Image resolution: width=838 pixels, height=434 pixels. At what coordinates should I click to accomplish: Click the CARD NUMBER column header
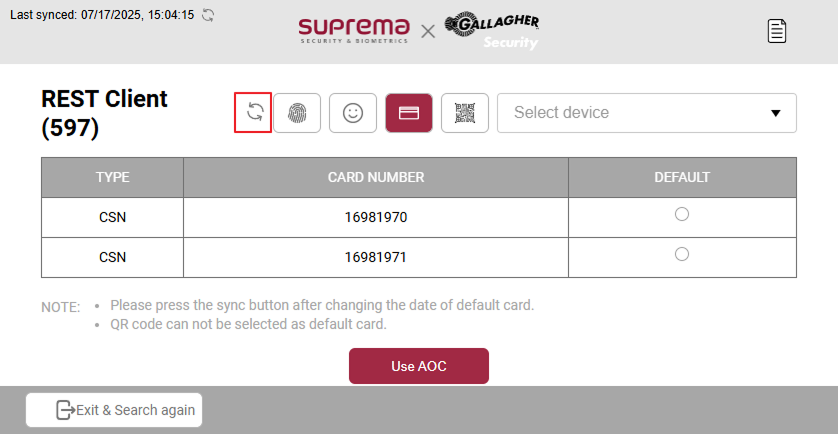pos(376,177)
